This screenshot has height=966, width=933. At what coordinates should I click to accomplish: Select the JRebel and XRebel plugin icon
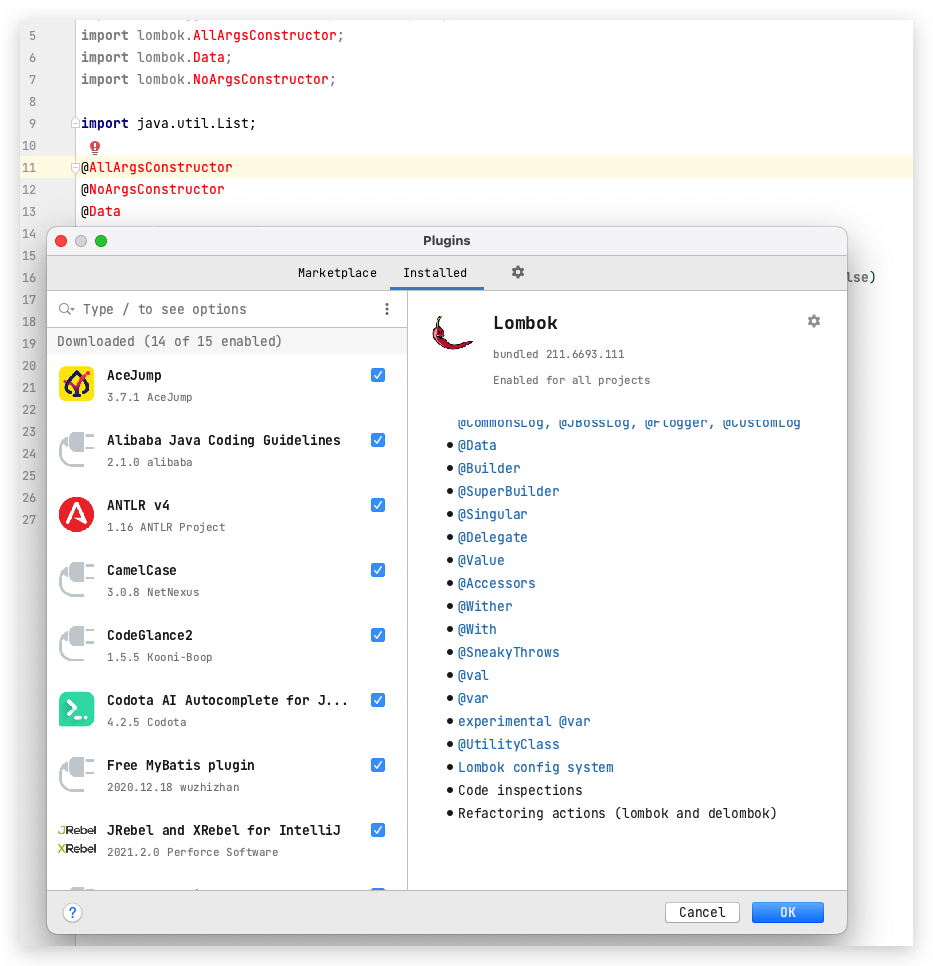tap(76, 840)
